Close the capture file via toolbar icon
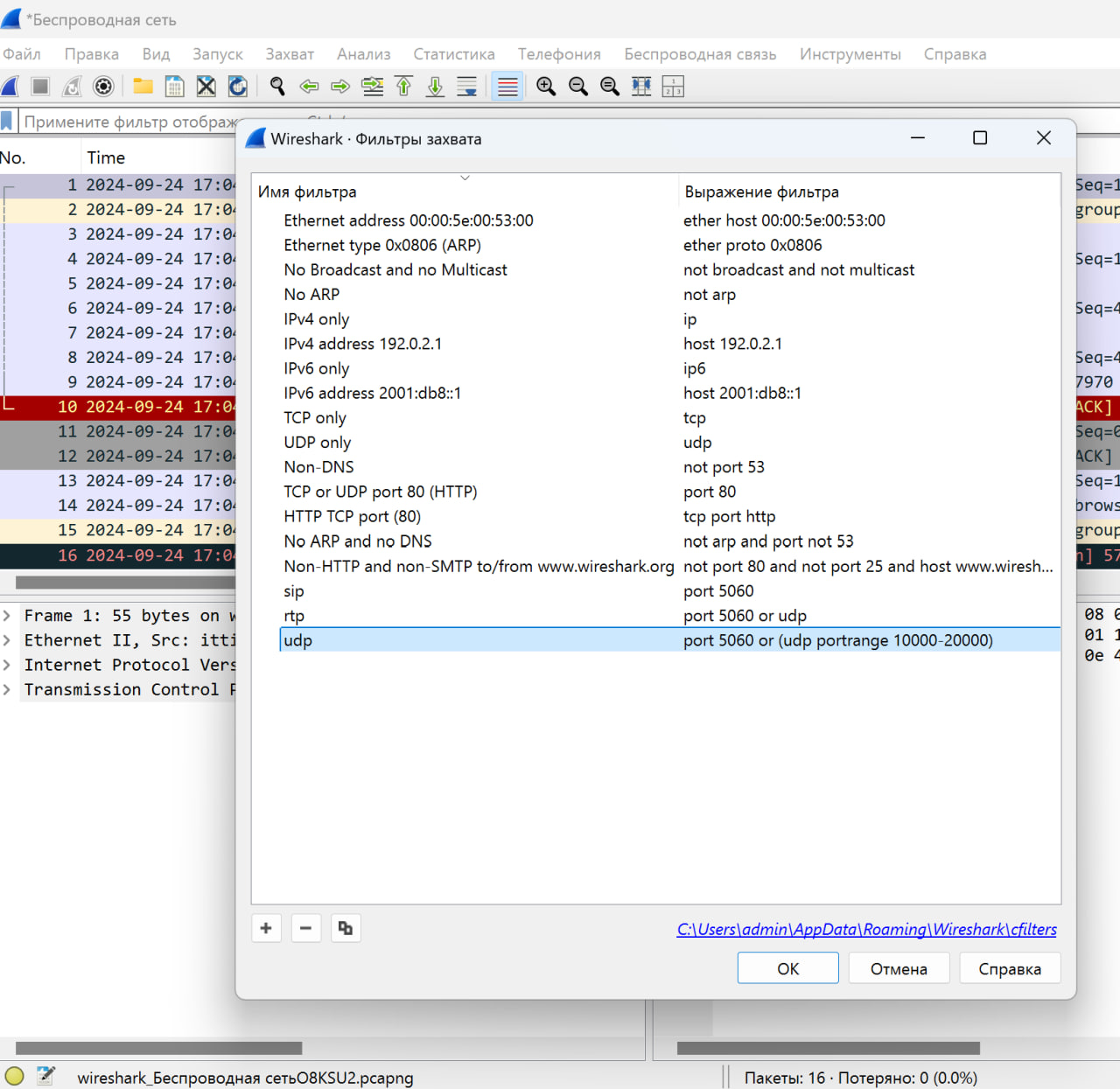Screen dimensions: 1120x1089 206,86
